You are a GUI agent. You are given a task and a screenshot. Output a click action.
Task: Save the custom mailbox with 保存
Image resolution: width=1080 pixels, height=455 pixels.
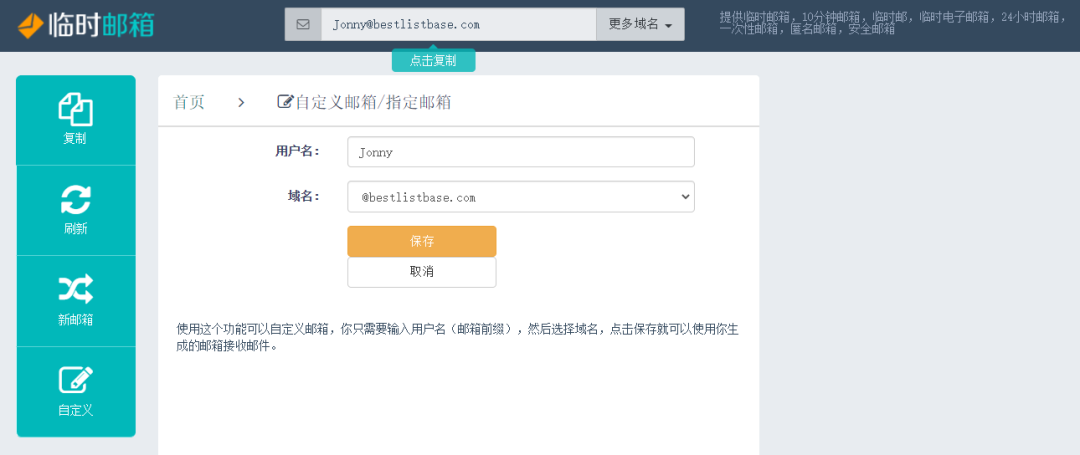[422, 242]
